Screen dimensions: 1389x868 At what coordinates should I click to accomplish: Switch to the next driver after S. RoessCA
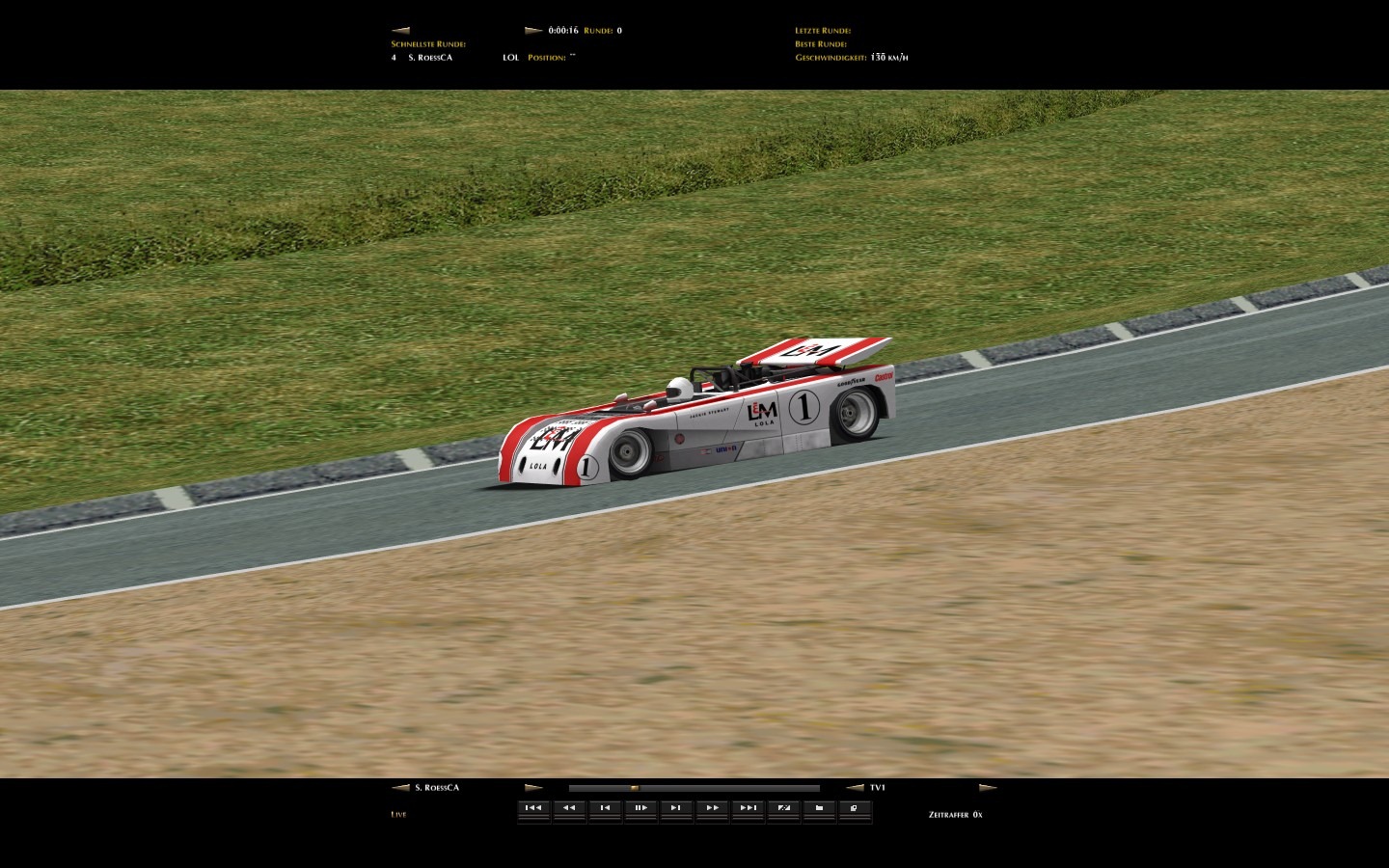[533, 788]
